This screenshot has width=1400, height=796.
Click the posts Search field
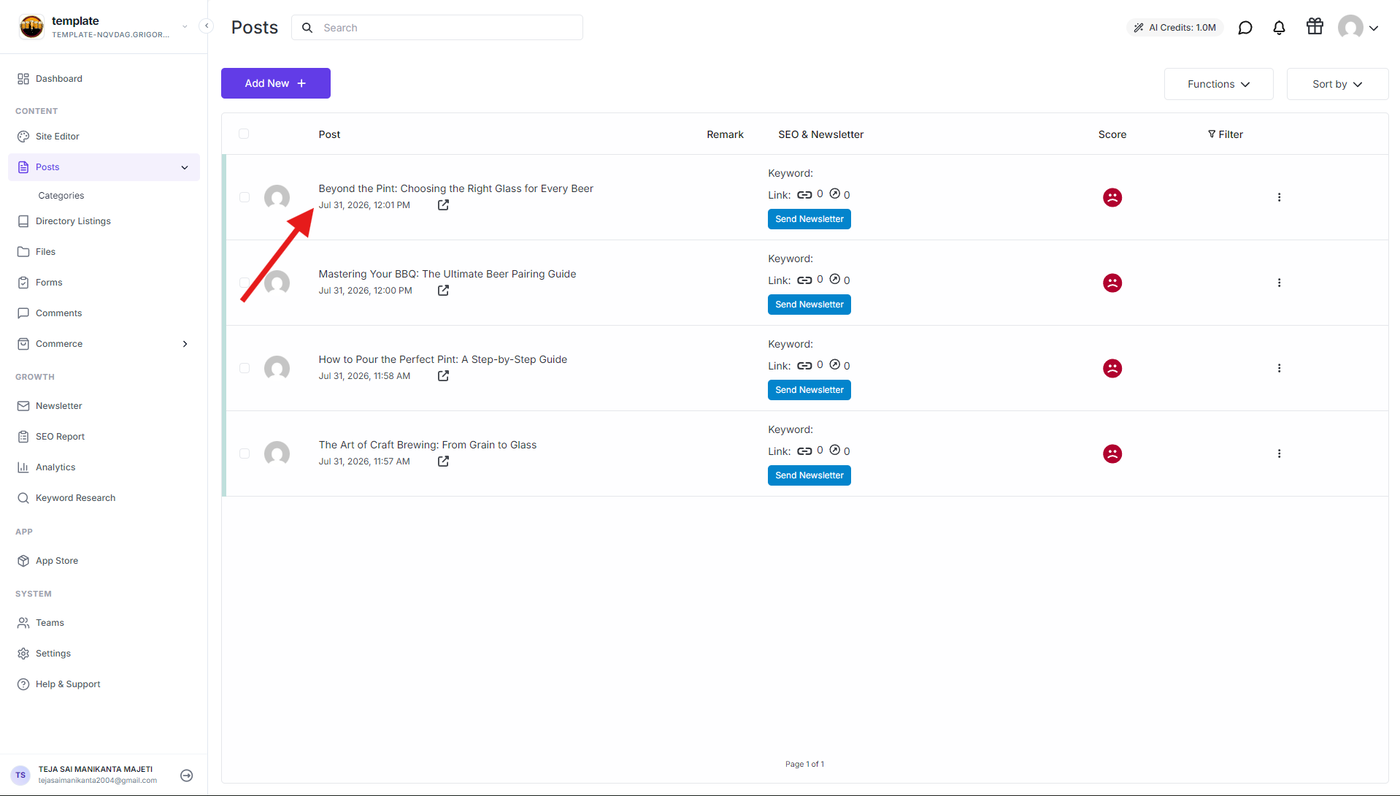pyautogui.click(x=437, y=28)
